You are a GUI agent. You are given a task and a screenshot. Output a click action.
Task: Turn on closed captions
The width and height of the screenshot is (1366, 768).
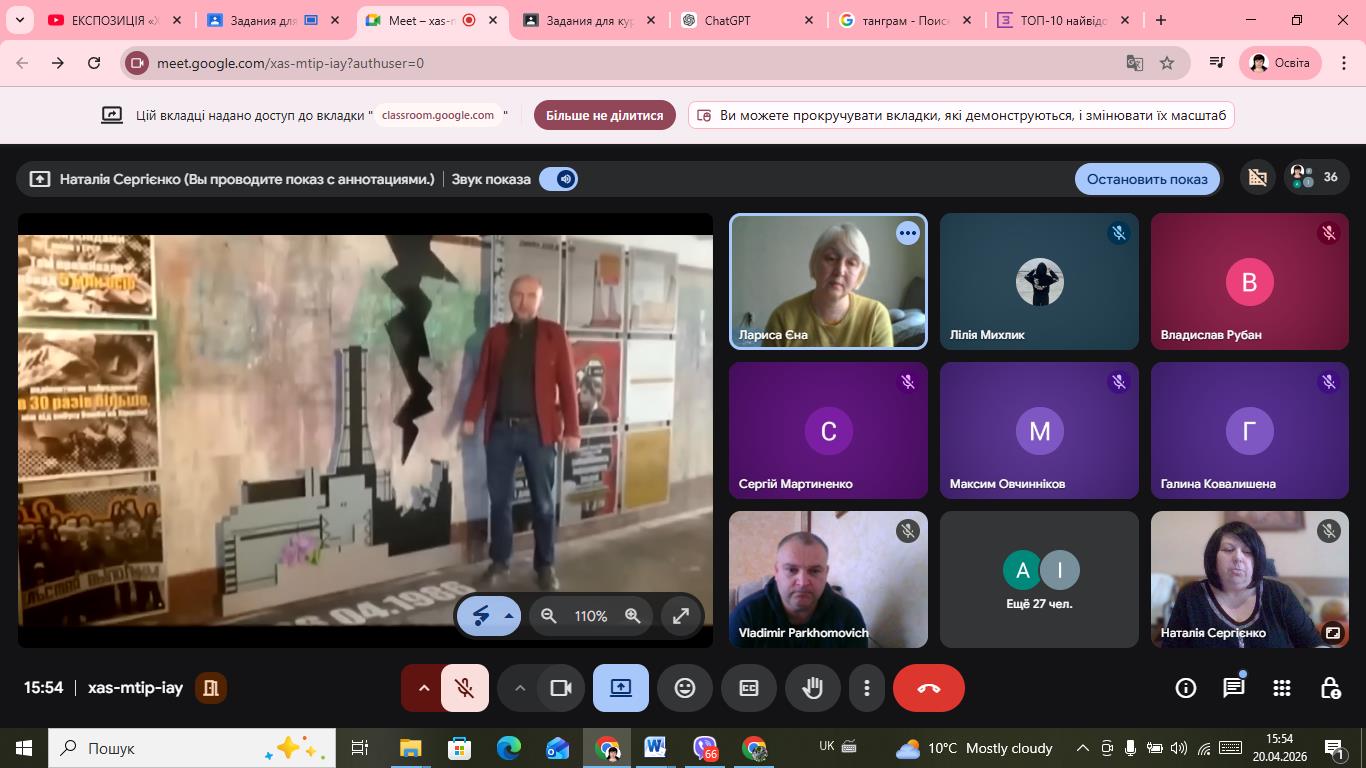749,688
